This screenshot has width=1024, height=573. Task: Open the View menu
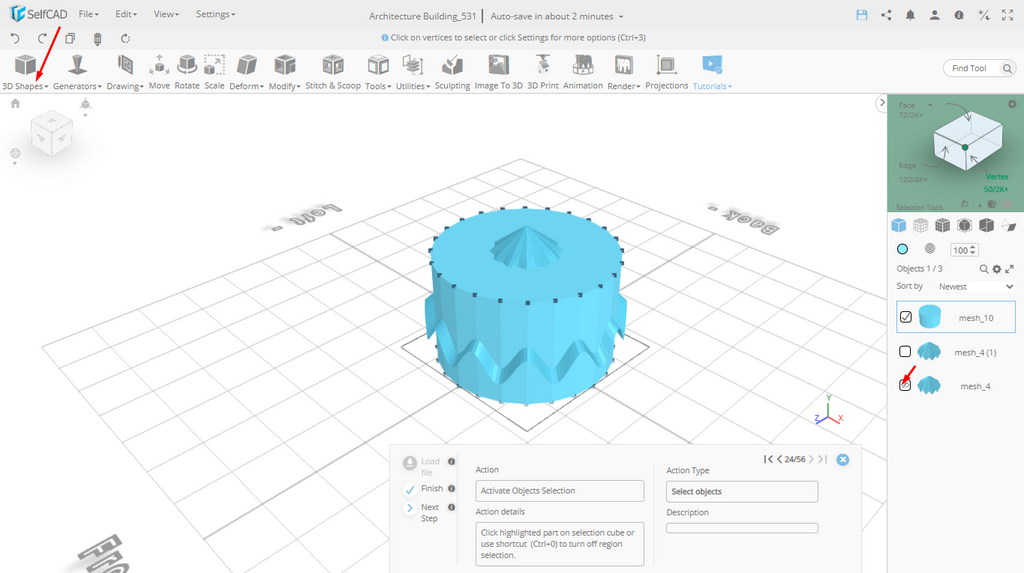coord(166,14)
